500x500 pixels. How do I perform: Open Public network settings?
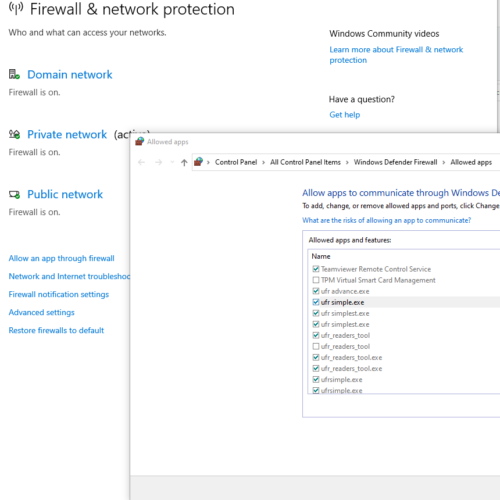[x=65, y=194]
